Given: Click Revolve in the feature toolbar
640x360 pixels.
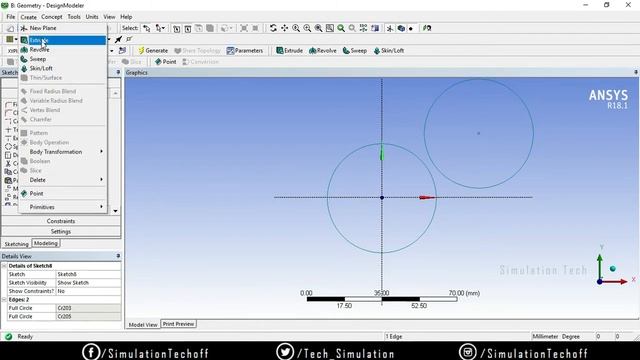Looking at the screenshot, I should point(323,51).
